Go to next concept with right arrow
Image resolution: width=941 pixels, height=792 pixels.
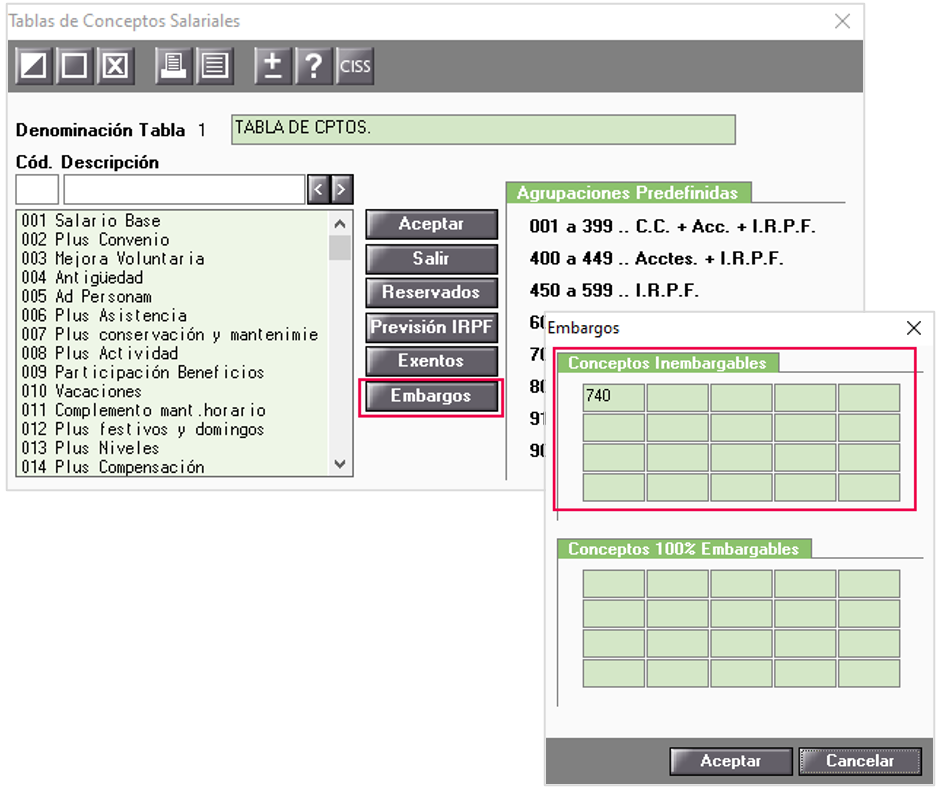click(341, 190)
